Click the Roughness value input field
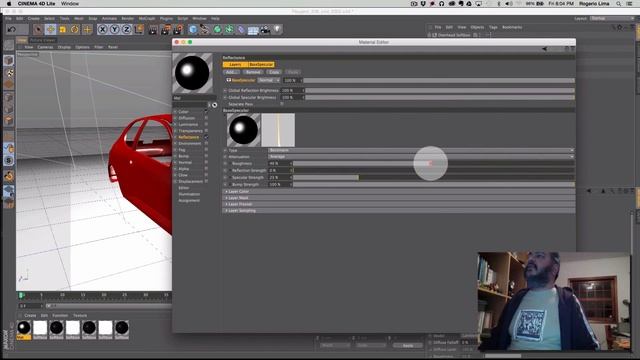Image resolution: width=640 pixels, height=360 pixels. [x=279, y=163]
